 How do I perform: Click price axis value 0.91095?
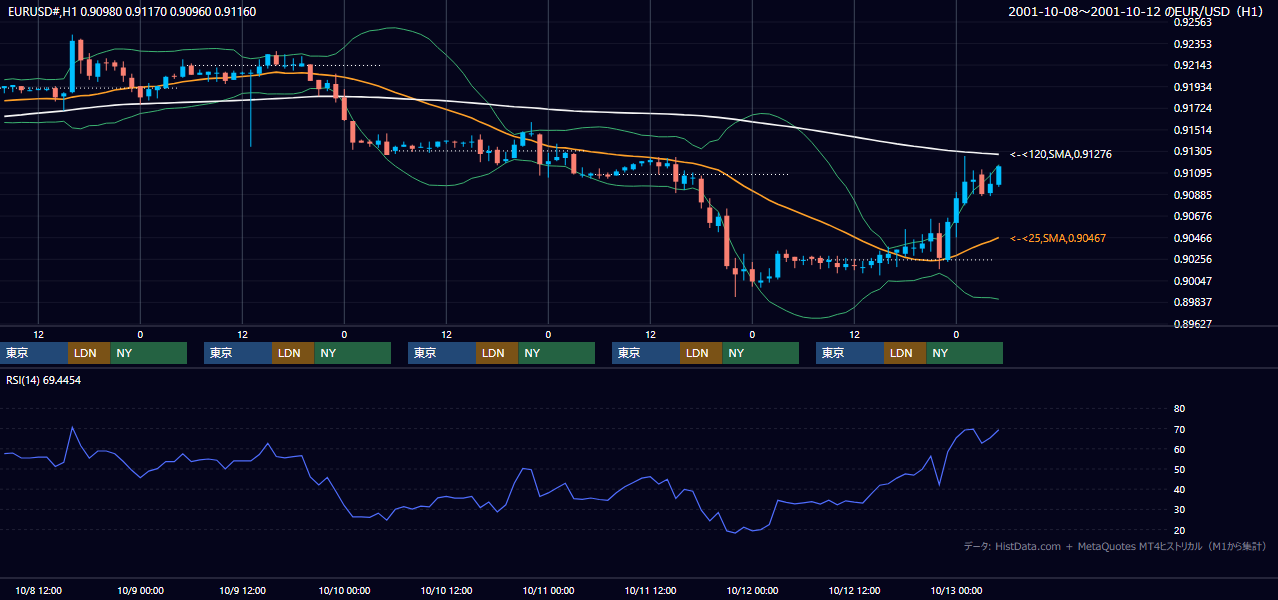pyautogui.click(x=1192, y=173)
